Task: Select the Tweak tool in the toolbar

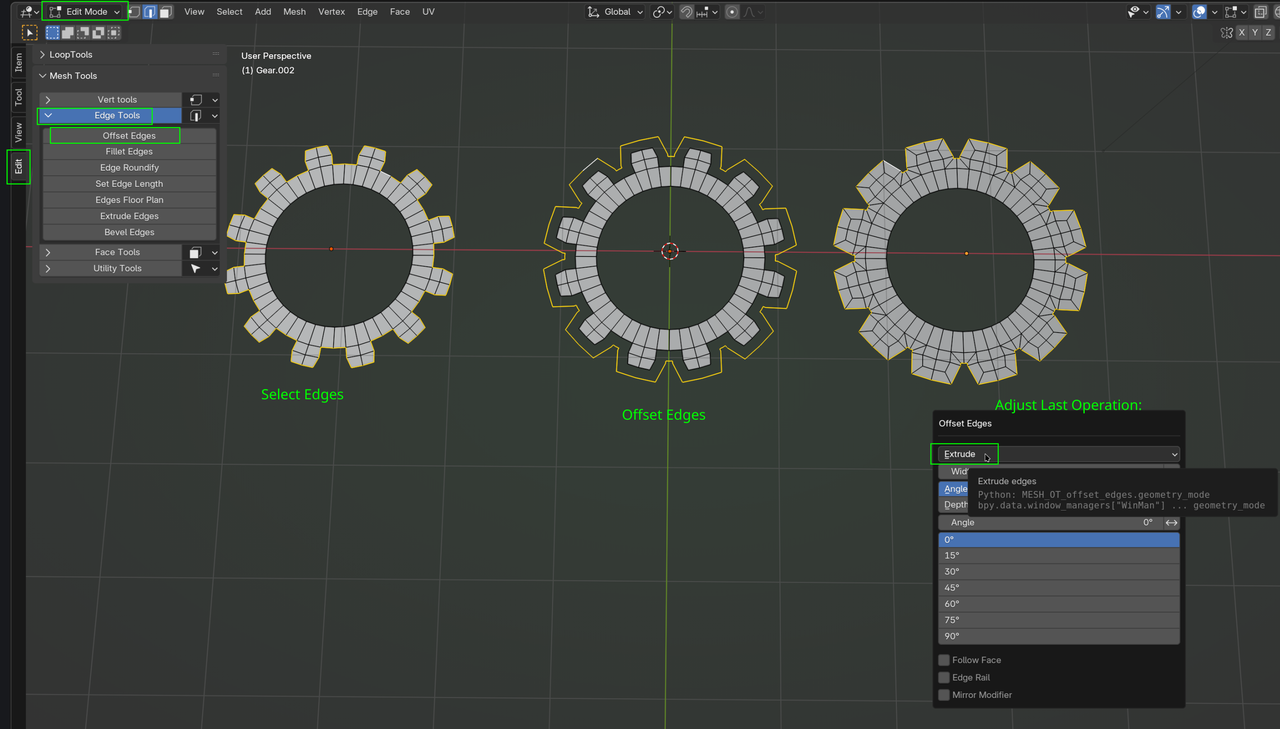Action: pyautogui.click(x=30, y=31)
